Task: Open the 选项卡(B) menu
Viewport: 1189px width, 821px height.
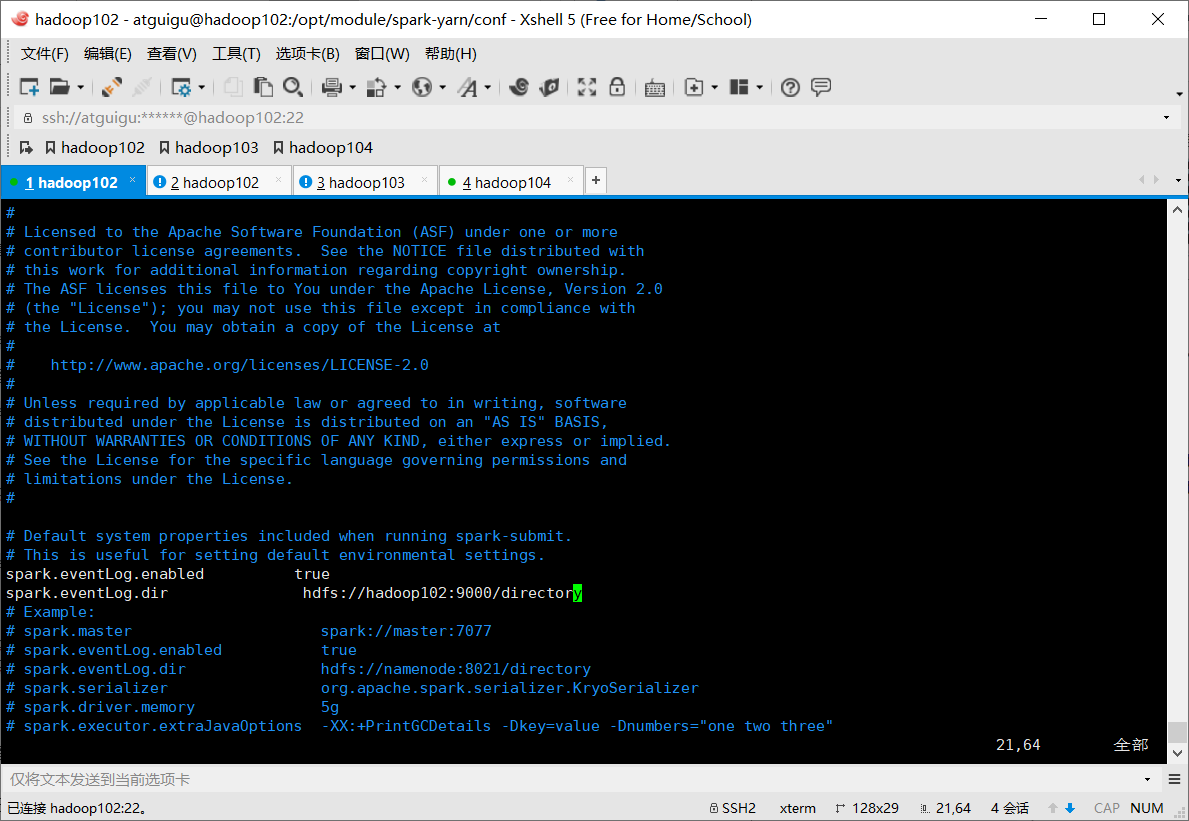Action: pos(307,54)
